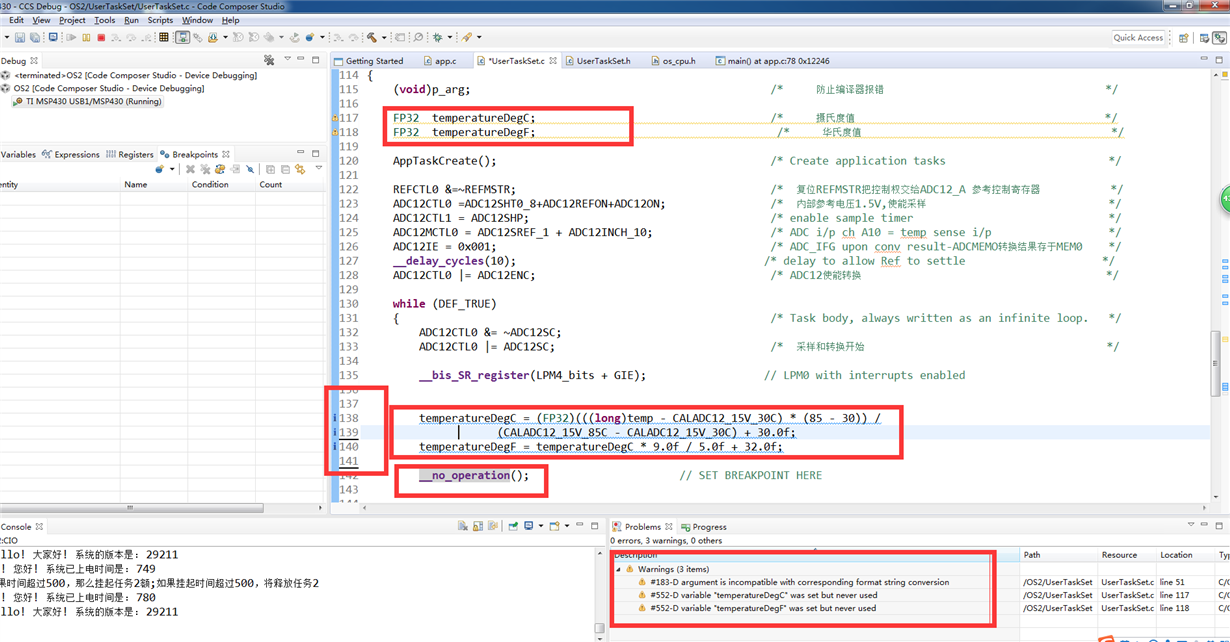Click the hammer Build icon

tap(371, 37)
